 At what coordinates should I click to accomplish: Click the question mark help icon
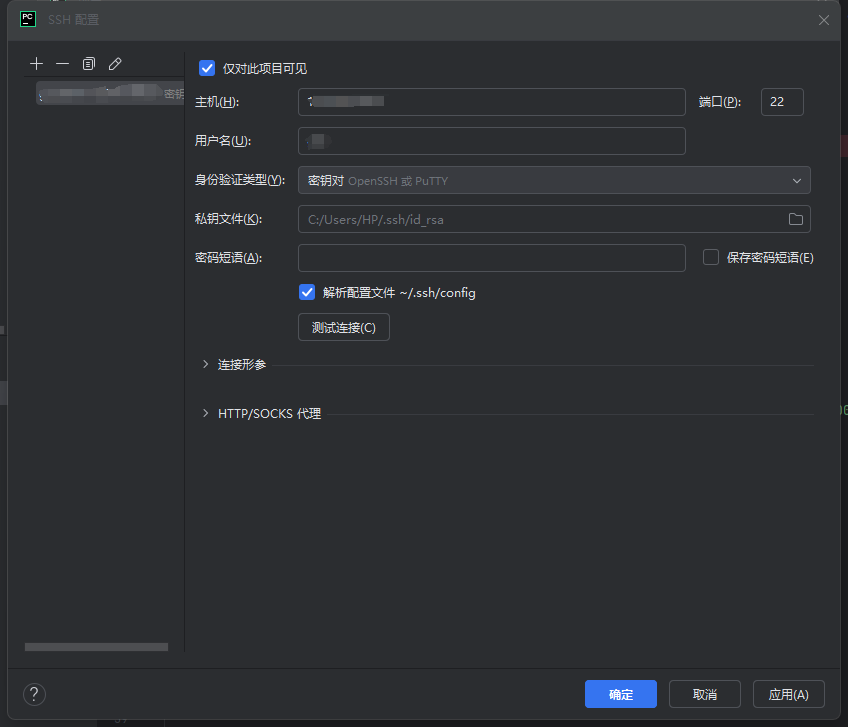click(x=34, y=694)
